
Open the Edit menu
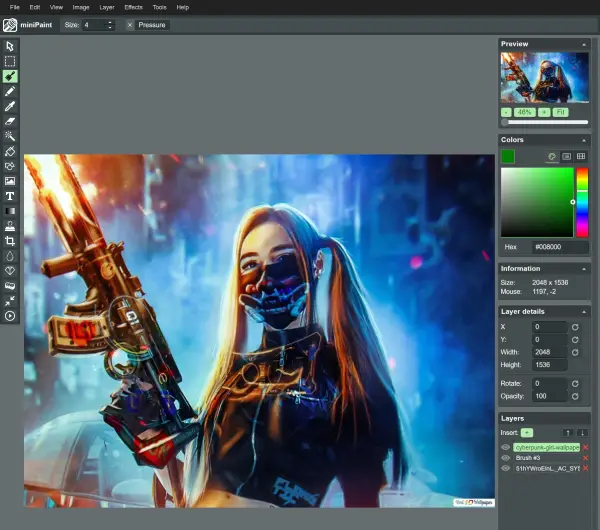point(35,7)
